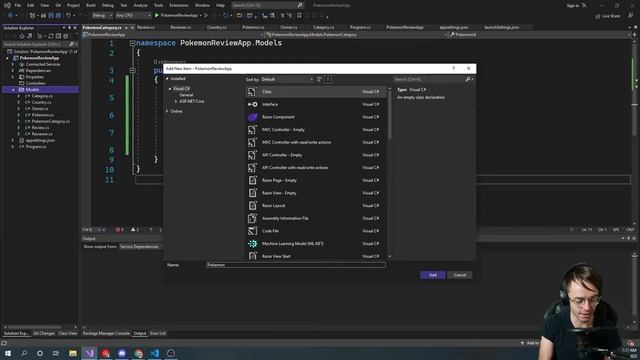Select Machine Learning Model (ML.NET) icon
This screenshot has width=640, height=360.
(x=252, y=244)
